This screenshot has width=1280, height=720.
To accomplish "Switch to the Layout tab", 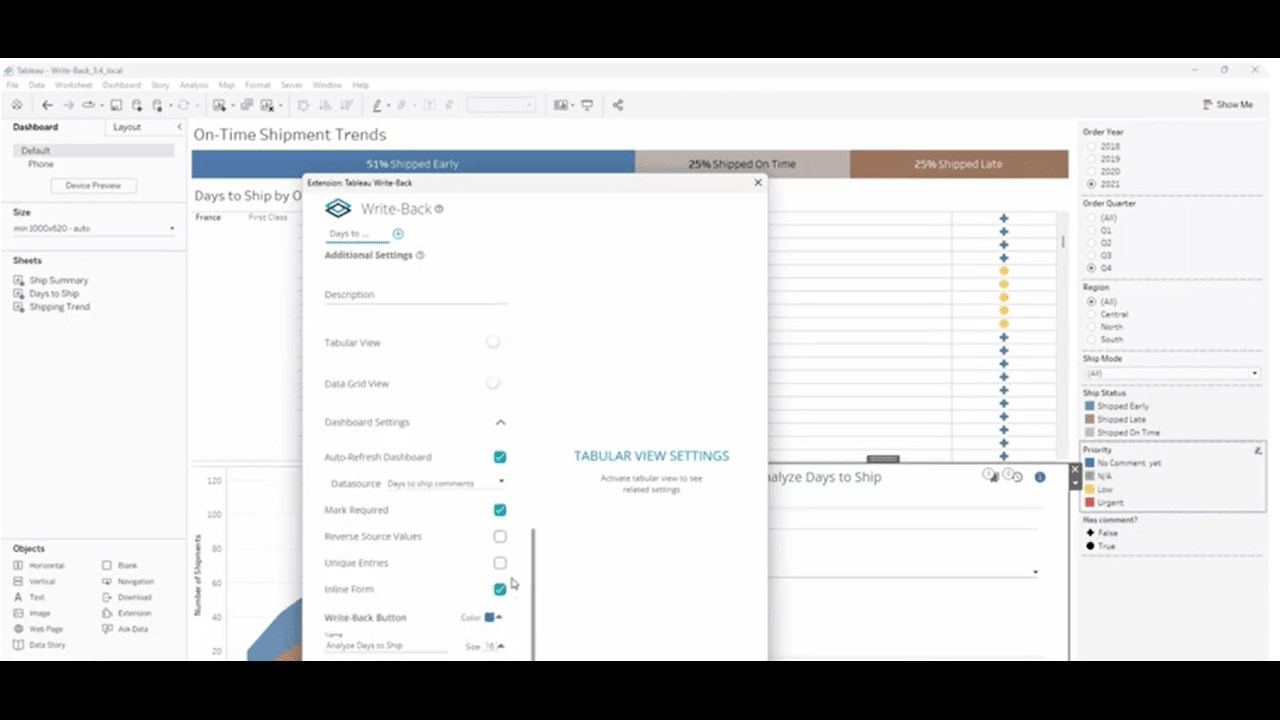I will tap(127, 127).
